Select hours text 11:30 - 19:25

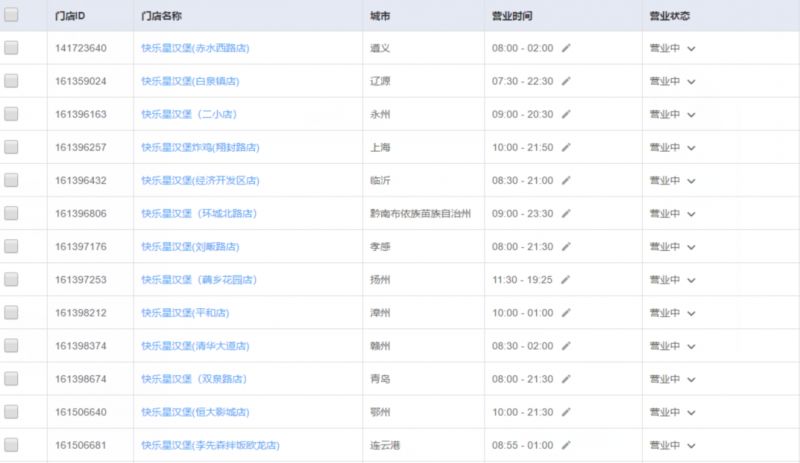pos(522,280)
